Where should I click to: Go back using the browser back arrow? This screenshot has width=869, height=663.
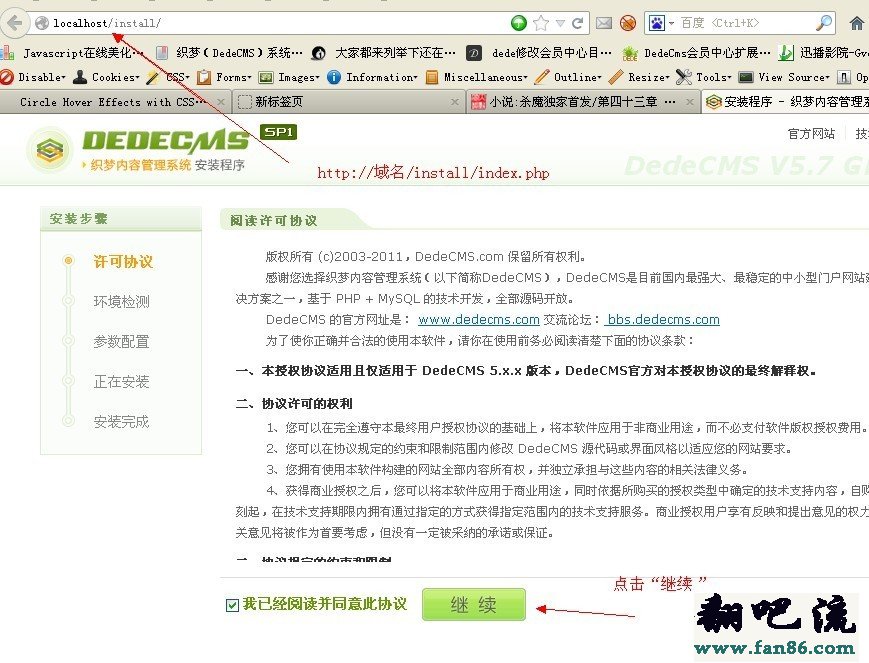tap(14, 23)
